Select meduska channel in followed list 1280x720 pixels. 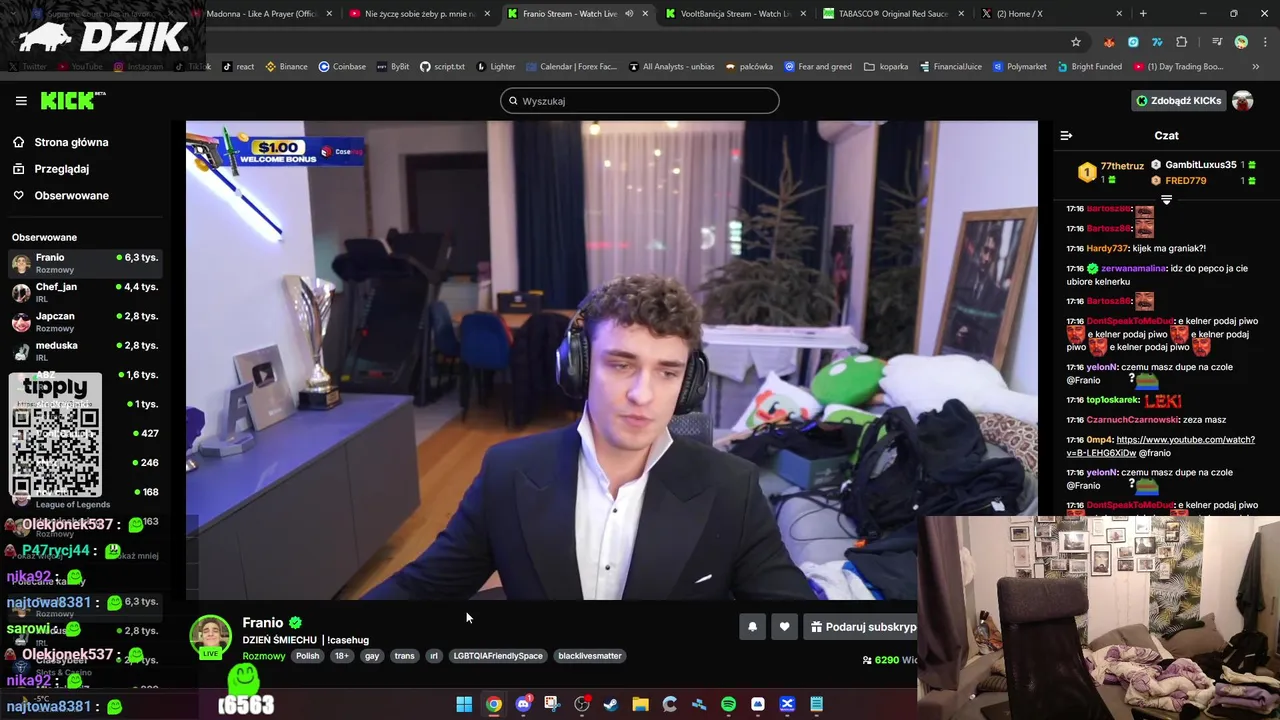[85, 351]
